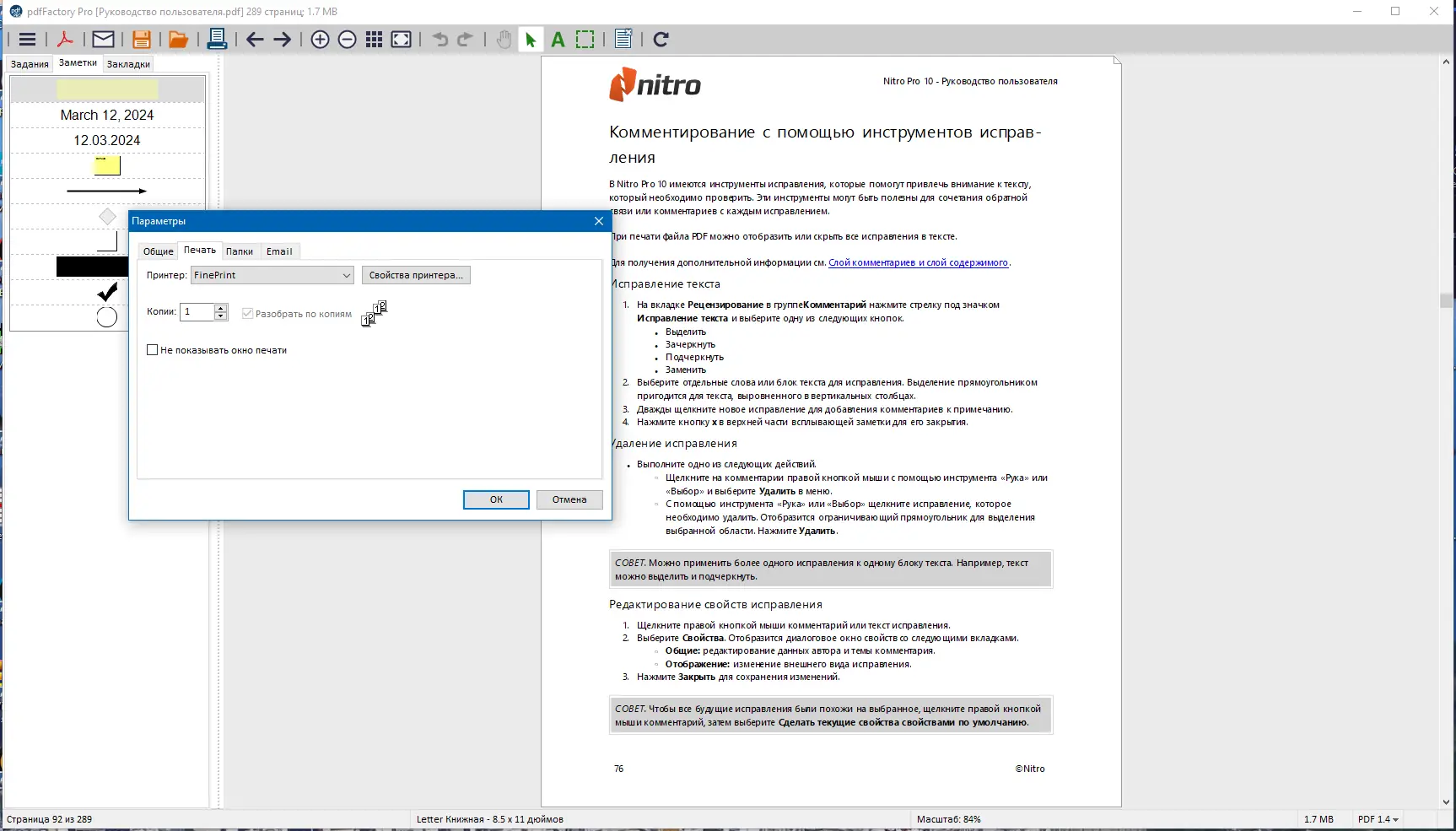Toggle full screen fit icon

click(402, 40)
